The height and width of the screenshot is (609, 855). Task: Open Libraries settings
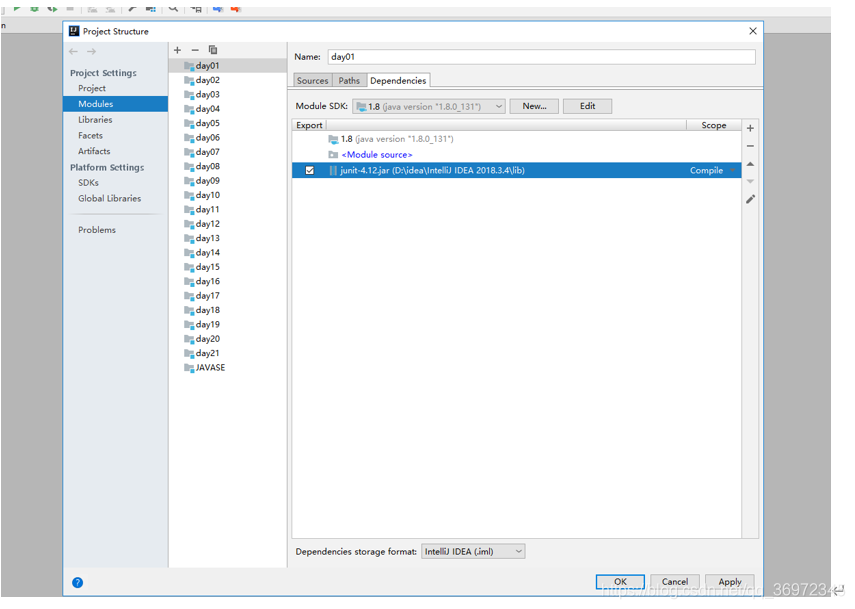pyautogui.click(x=95, y=120)
